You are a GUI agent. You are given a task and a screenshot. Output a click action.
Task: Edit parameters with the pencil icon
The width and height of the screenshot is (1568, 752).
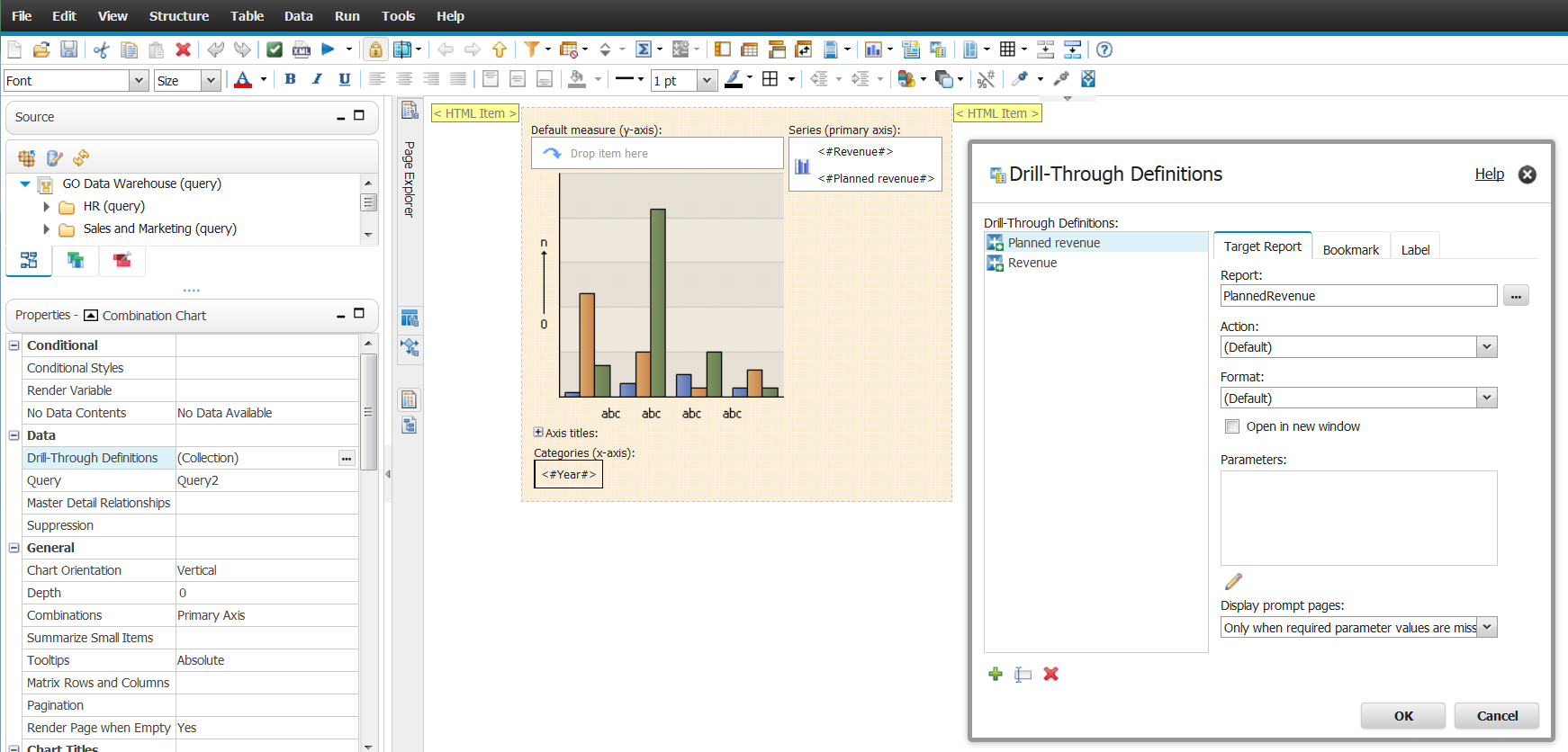tap(1233, 581)
